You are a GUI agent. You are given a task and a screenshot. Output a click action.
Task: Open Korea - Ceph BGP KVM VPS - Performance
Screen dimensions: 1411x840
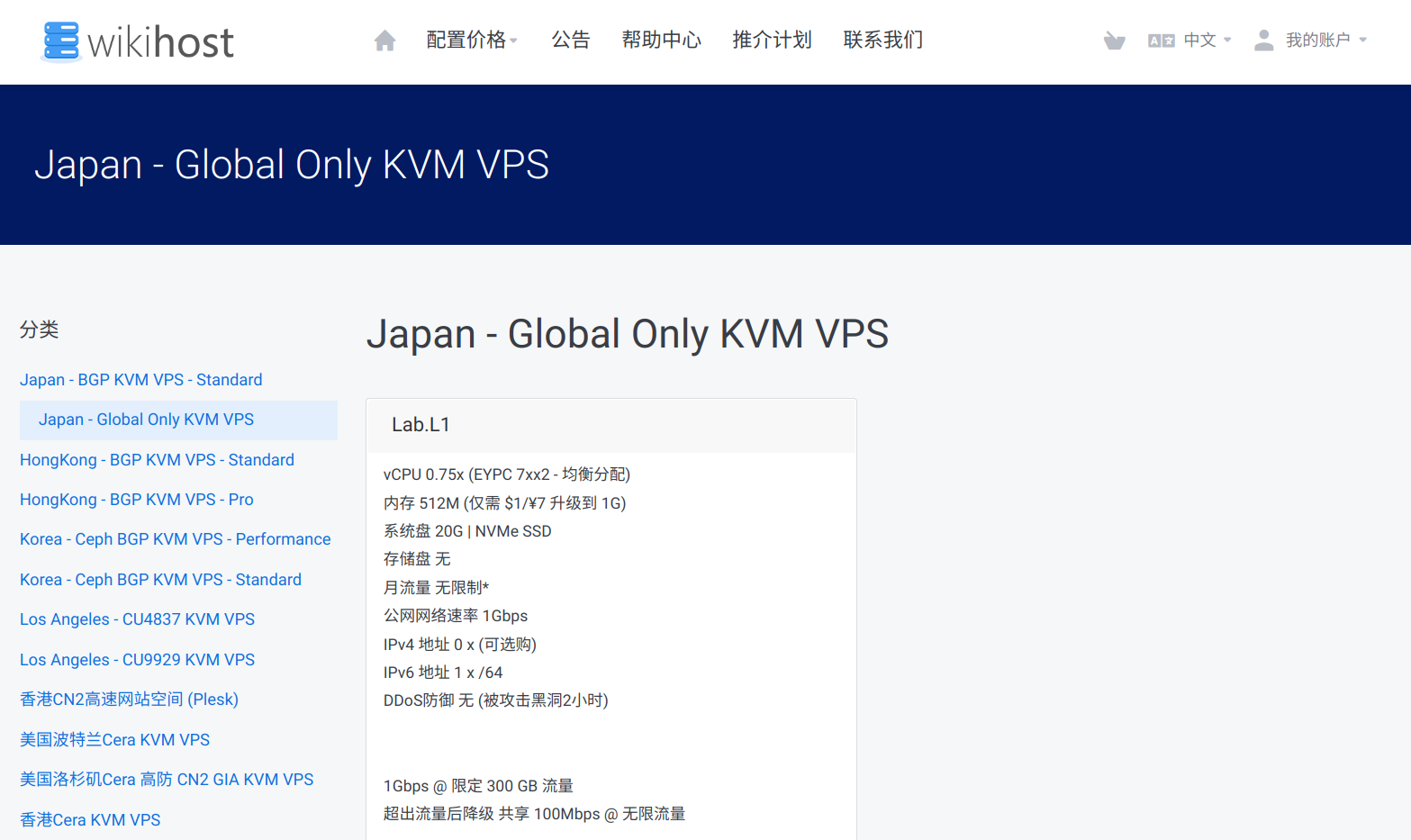(176, 539)
